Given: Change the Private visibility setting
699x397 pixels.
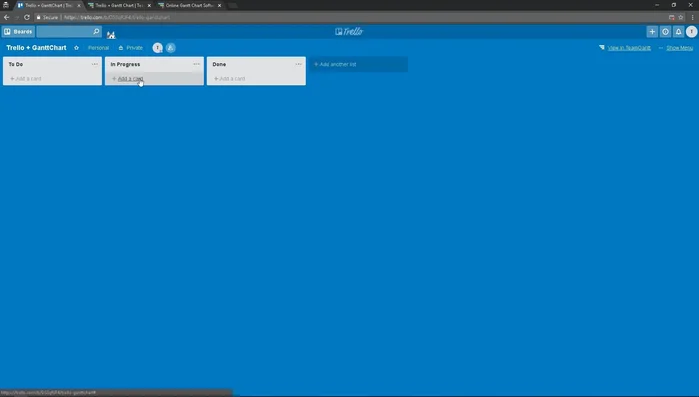Looking at the screenshot, I should 131,48.
